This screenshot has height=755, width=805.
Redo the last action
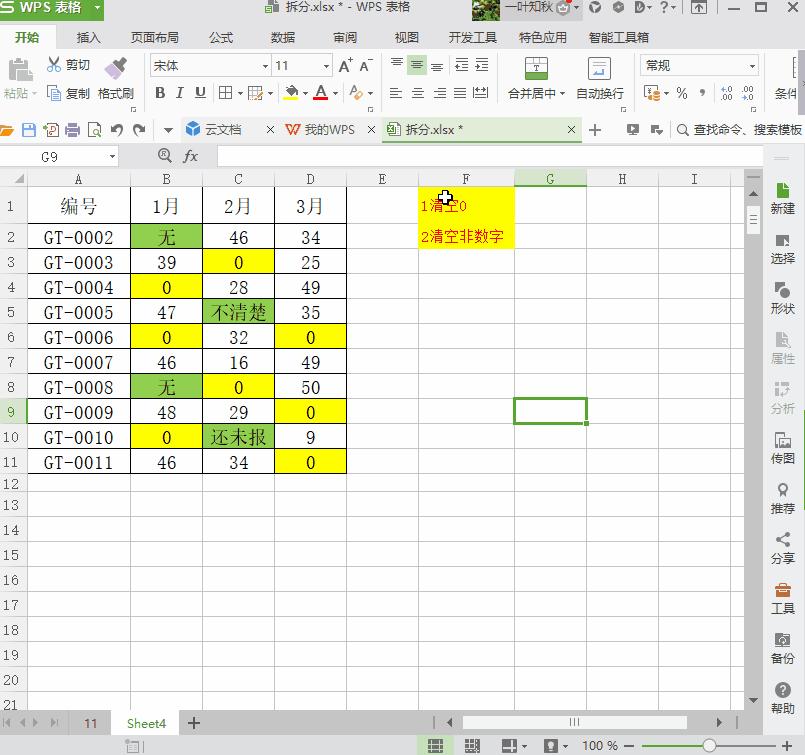pos(139,130)
